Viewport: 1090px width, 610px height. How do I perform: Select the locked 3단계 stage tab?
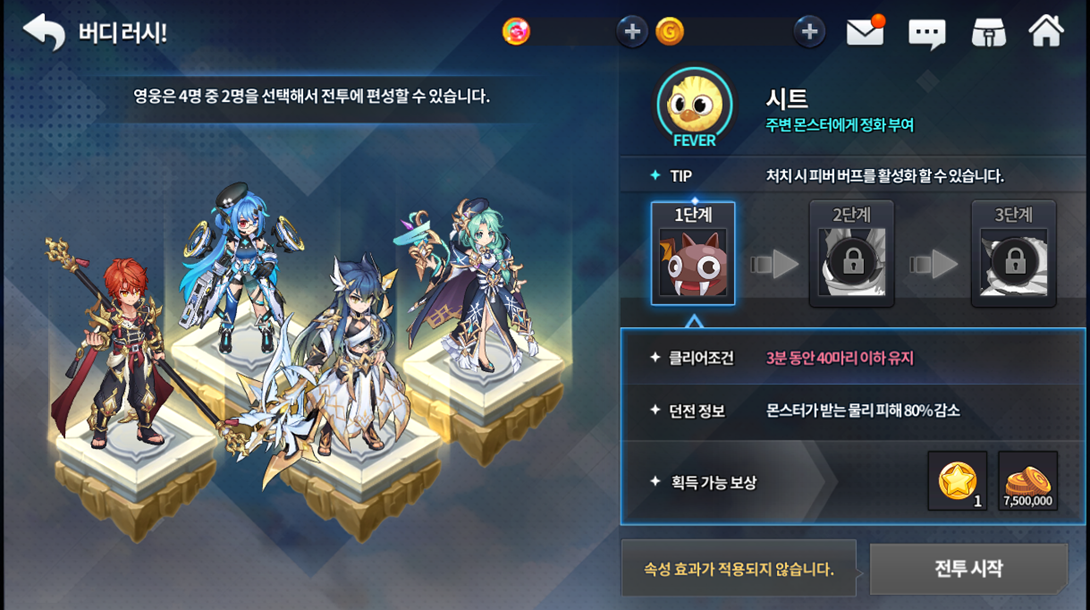click(1014, 254)
